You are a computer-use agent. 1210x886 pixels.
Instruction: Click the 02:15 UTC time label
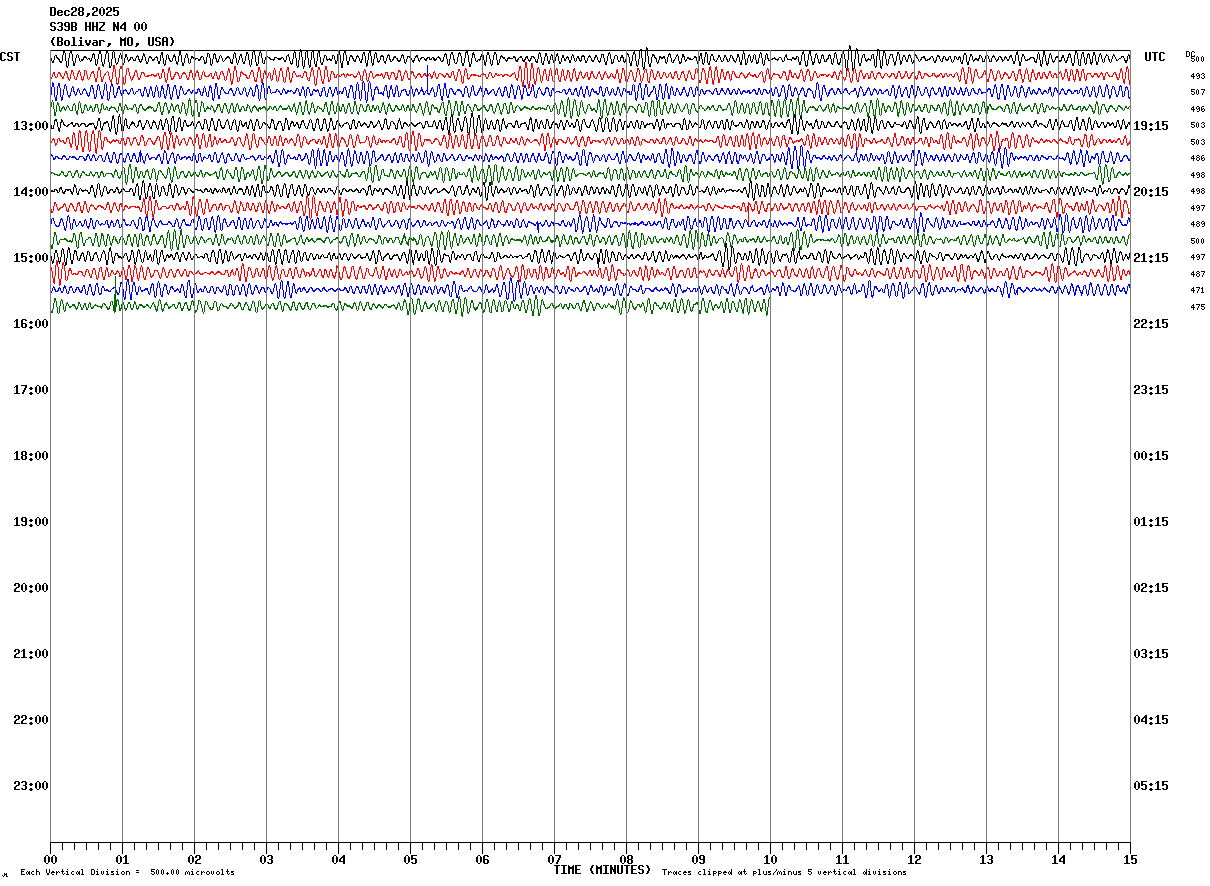(1151, 588)
